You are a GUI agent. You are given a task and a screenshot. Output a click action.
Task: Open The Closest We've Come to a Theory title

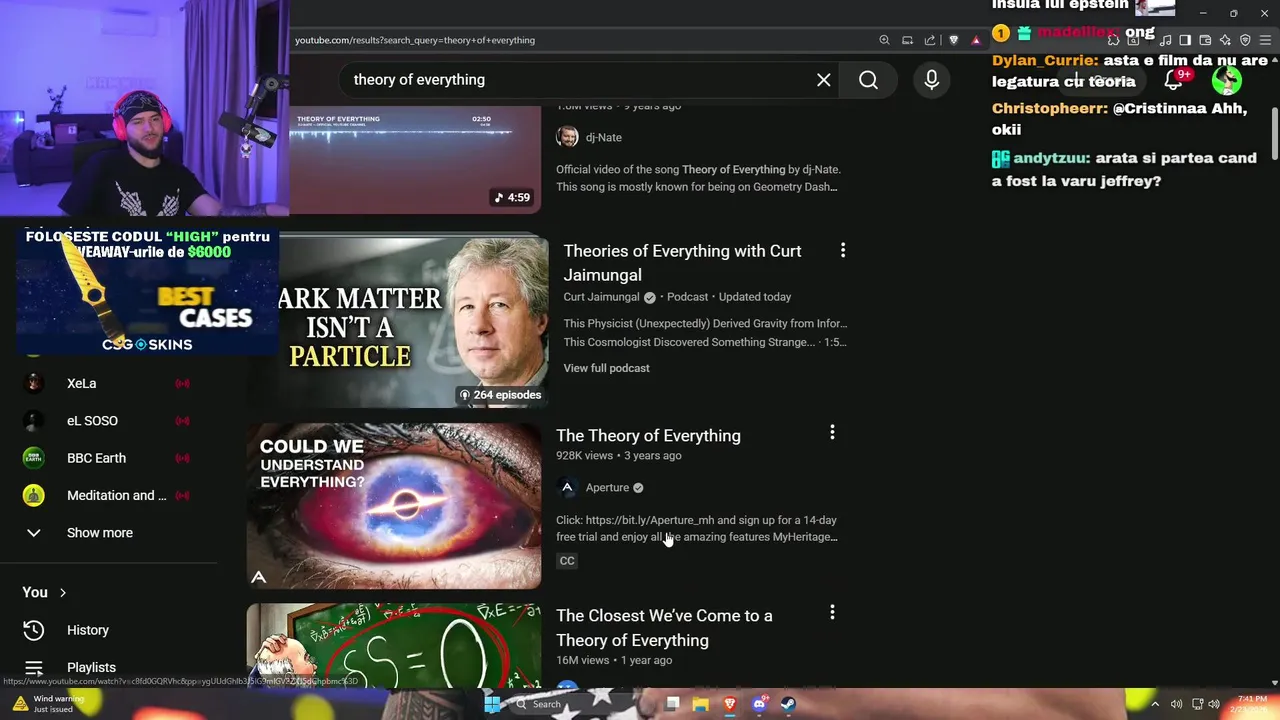[664, 628]
